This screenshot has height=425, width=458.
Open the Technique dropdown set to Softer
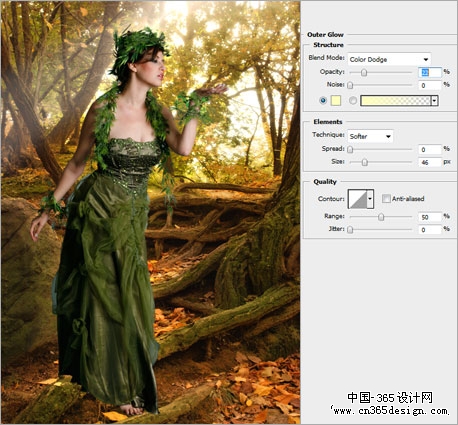[x=370, y=136]
